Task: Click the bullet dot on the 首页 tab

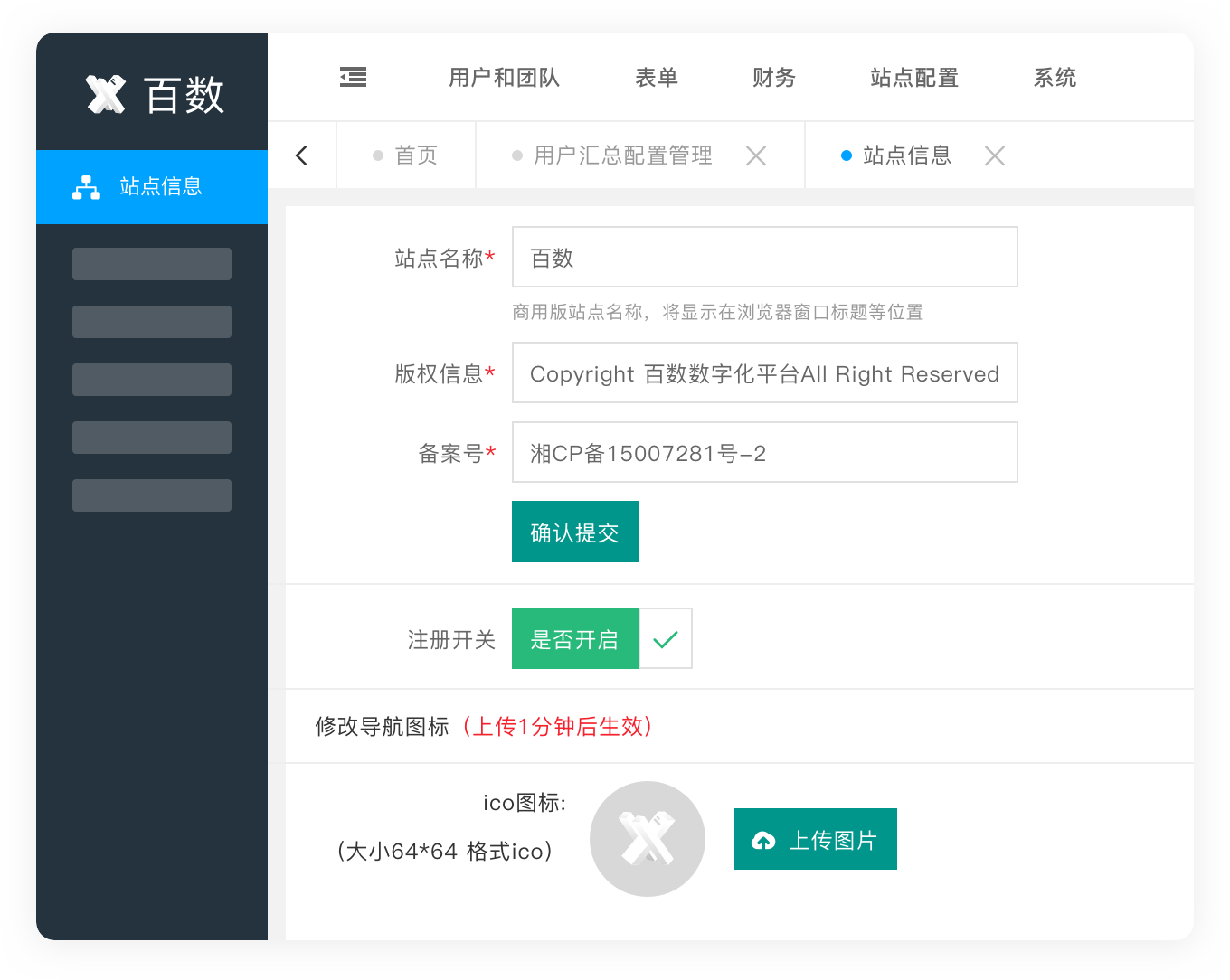Action: tap(378, 155)
